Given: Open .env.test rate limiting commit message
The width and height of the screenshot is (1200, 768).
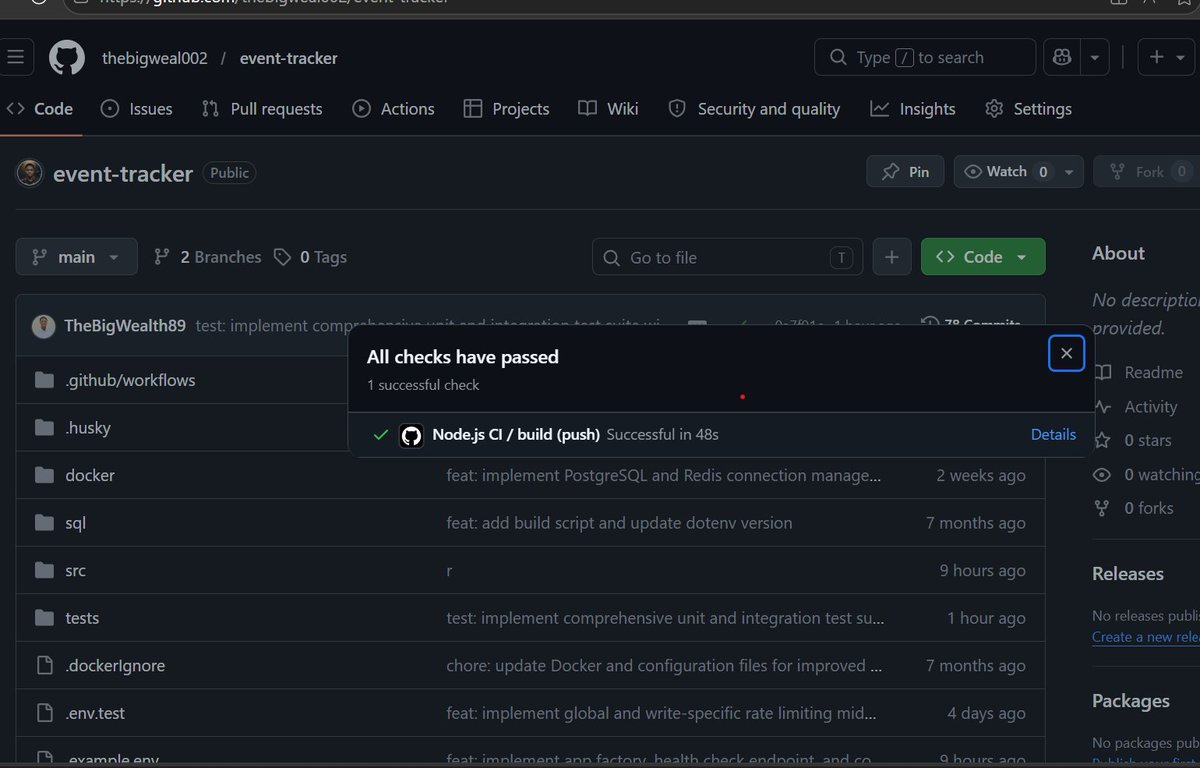Looking at the screenshot, I should [x=661, y=713].
